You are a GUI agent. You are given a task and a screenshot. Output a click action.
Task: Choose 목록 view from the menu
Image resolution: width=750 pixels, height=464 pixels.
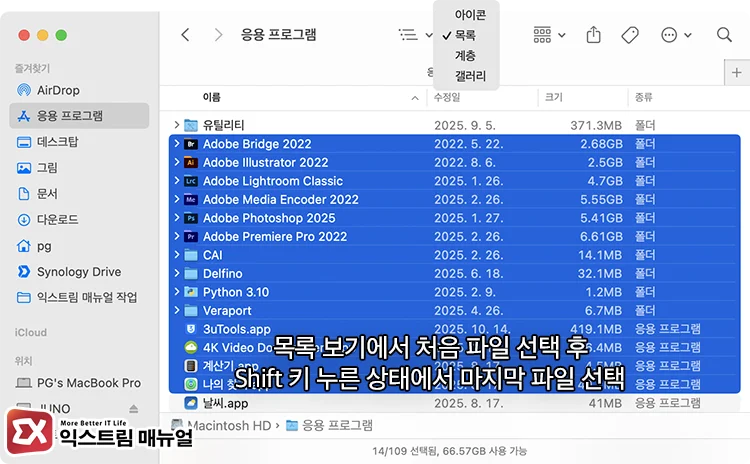click(465, 35)
